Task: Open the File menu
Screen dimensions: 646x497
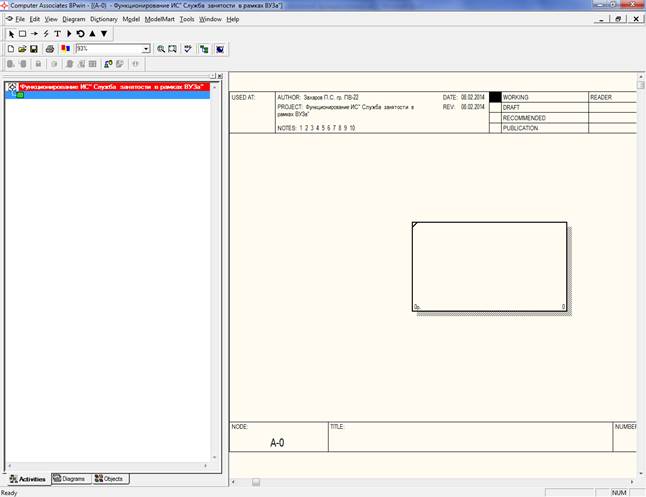Action: pos(20,19)
